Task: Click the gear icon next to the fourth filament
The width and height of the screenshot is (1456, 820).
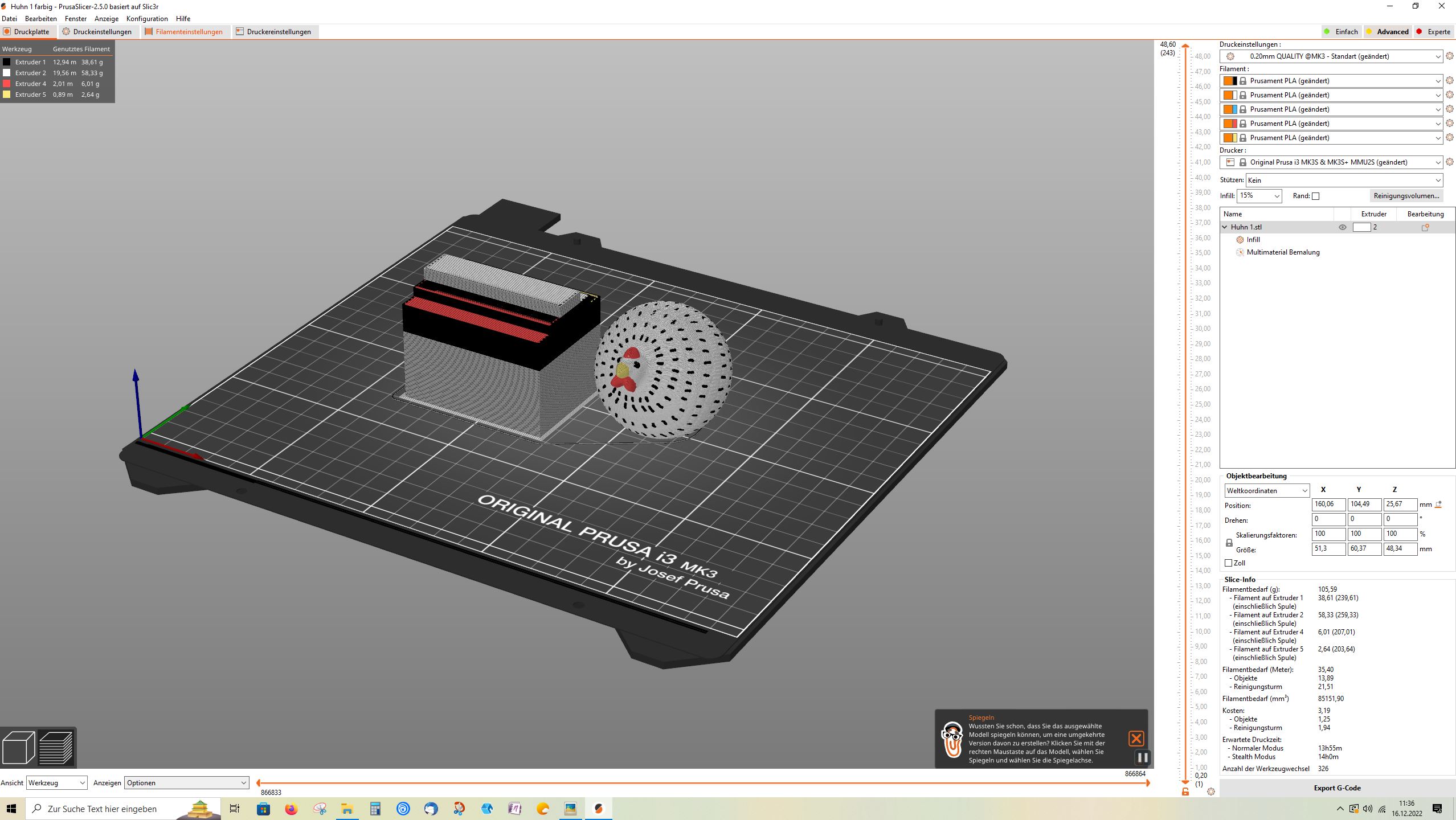Action: pyautogui.click(x=1450, y=124)
